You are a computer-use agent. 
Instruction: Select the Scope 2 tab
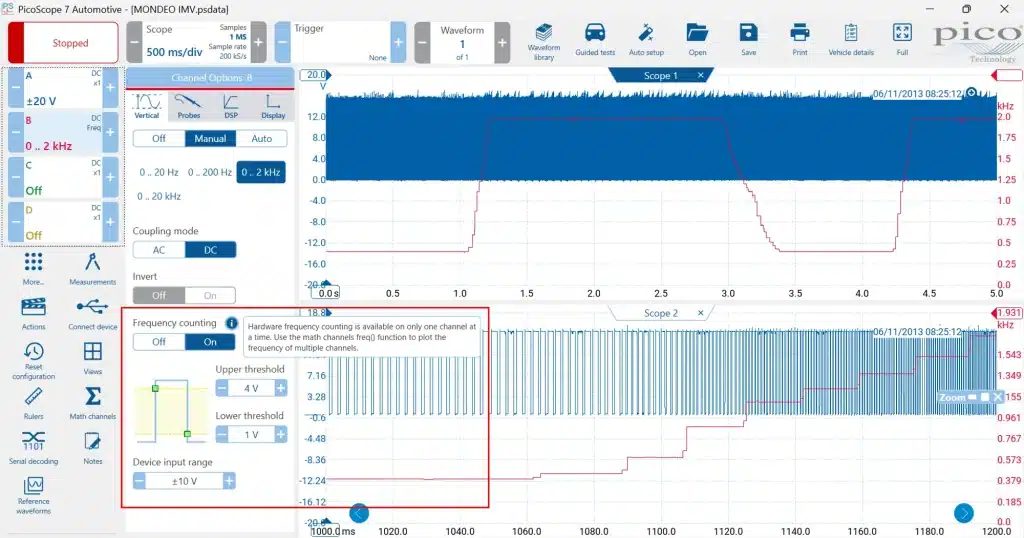click(660, 313)
